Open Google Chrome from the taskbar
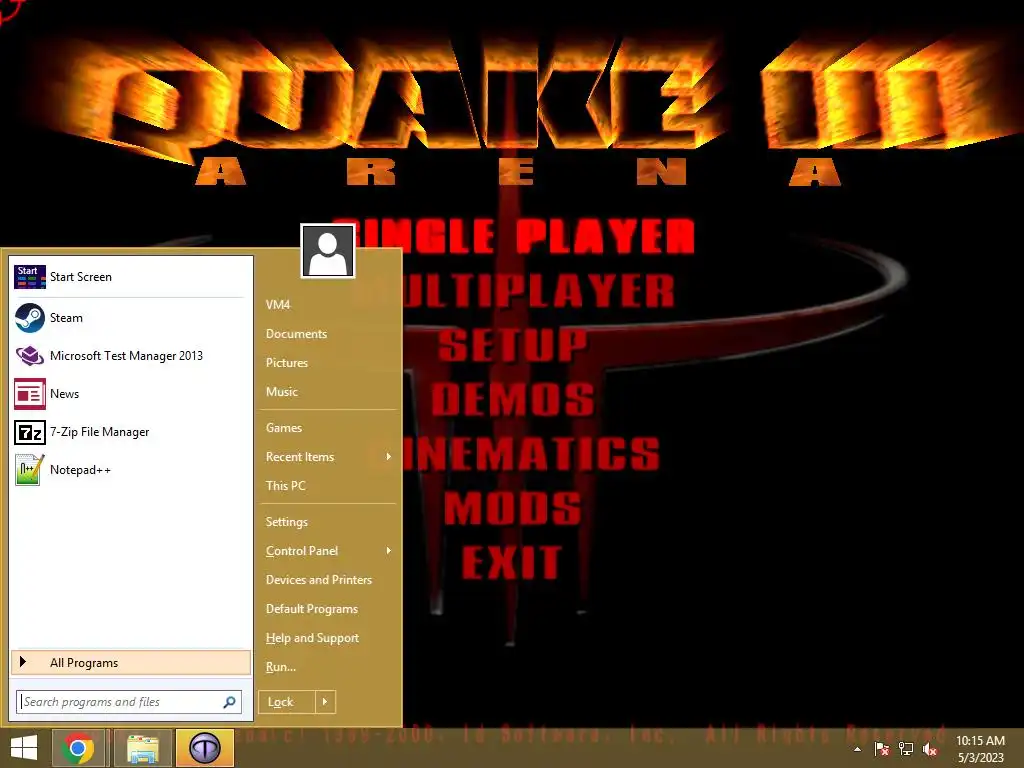This screenshot has height=768, width=1024. pyautogui.click(x=78, y=748)
